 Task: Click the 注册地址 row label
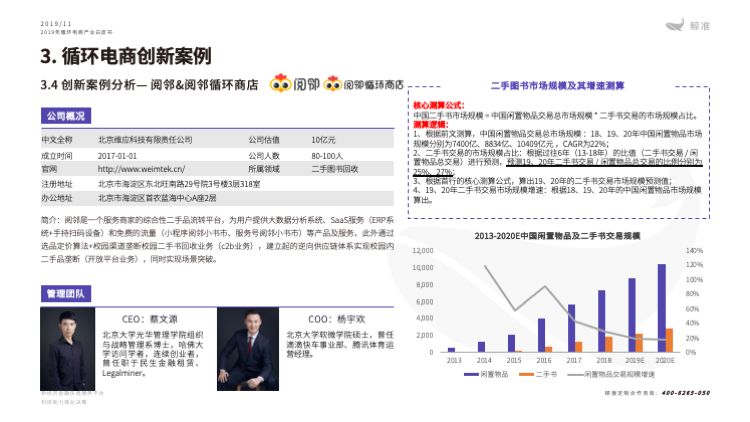click(56, 184)
